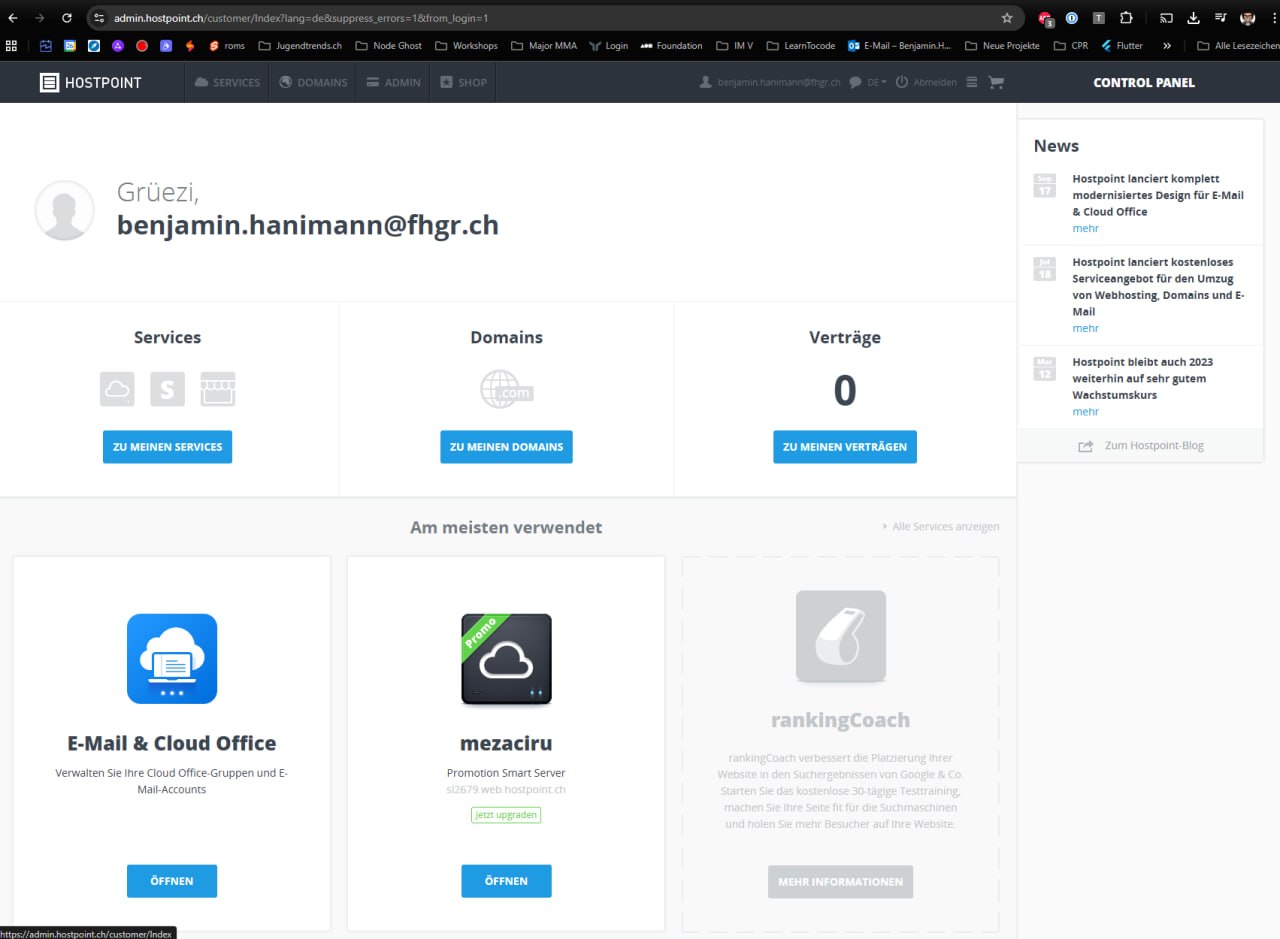Open the Alle Lesezeichen folder
1280x939 pixels.
click(x=1238, y=46)
